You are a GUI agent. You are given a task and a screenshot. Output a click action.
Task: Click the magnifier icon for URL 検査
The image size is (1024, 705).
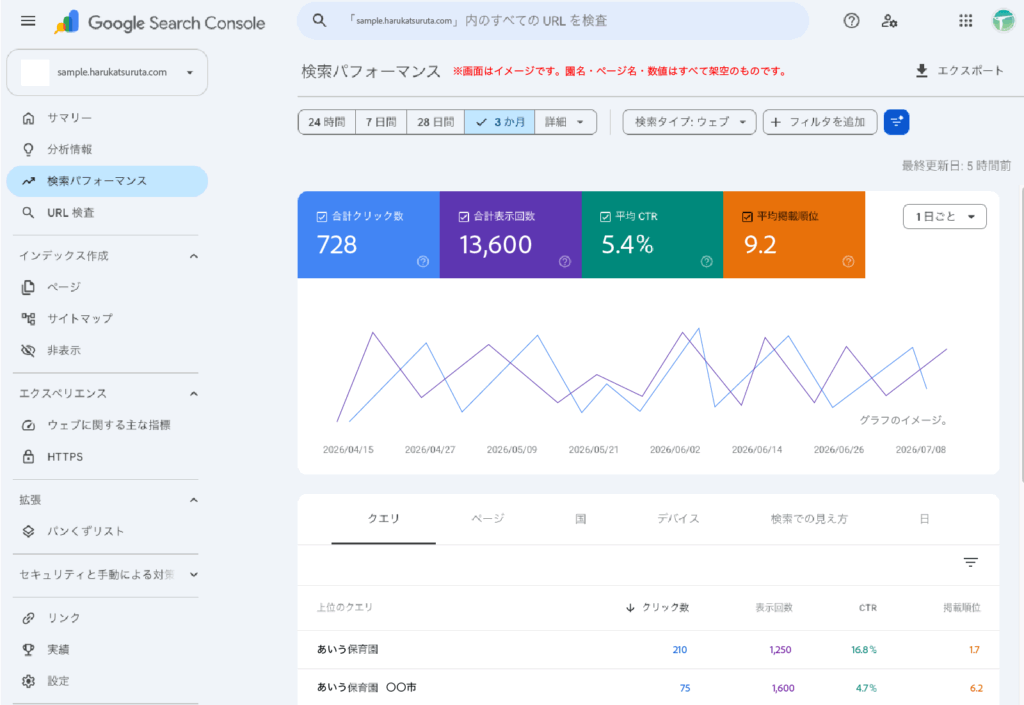coord(28,213)
